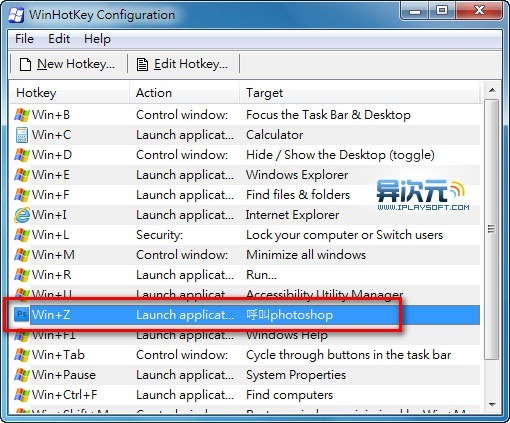Click 'Control window:' action in Win+M row

pyautogui.click(x=182, y=255)
